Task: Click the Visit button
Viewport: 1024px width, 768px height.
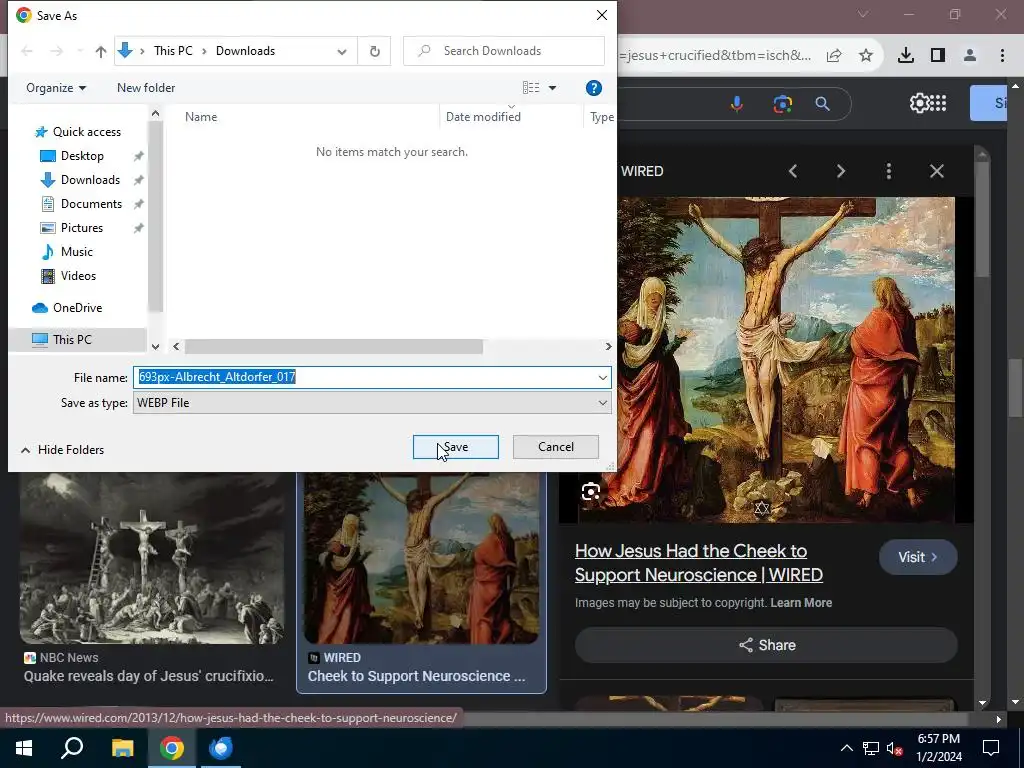Action: 918,557
